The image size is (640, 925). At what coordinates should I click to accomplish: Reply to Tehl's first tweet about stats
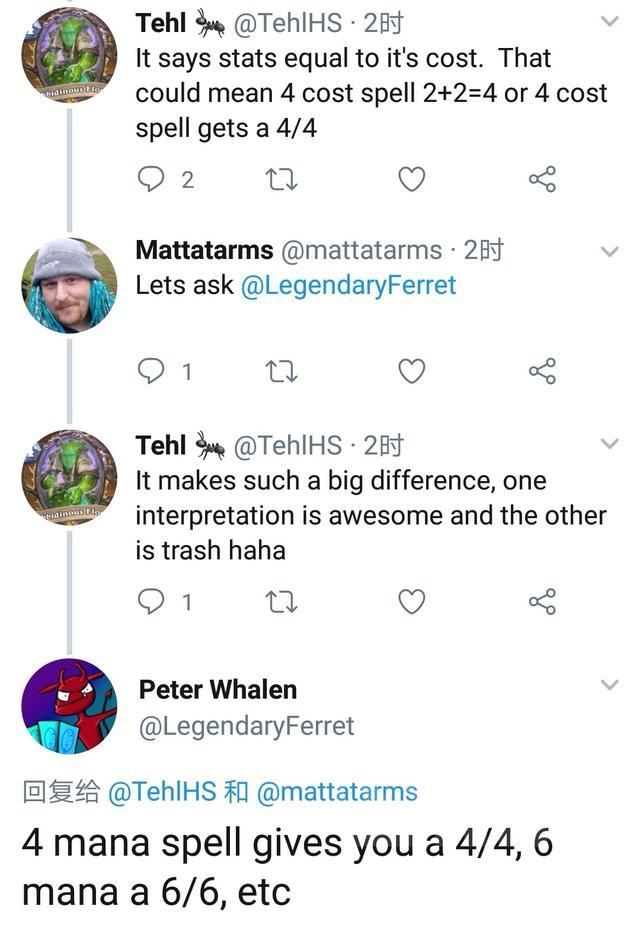151,180
